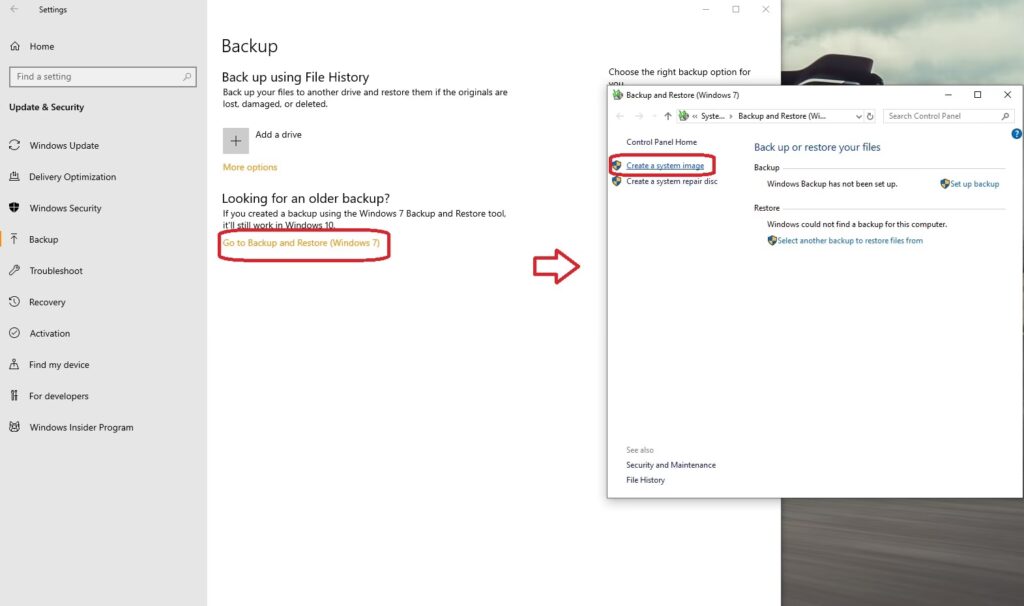Screen dimensions: 1024x606
Task: Click the search magnifier in Find a setting
Action: click(x=187, y=77)
